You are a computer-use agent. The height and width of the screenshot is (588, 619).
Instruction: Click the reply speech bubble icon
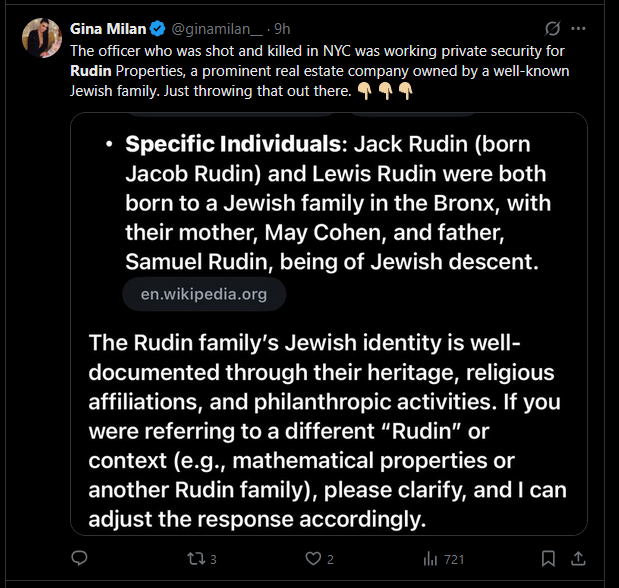tap(79, 558)
